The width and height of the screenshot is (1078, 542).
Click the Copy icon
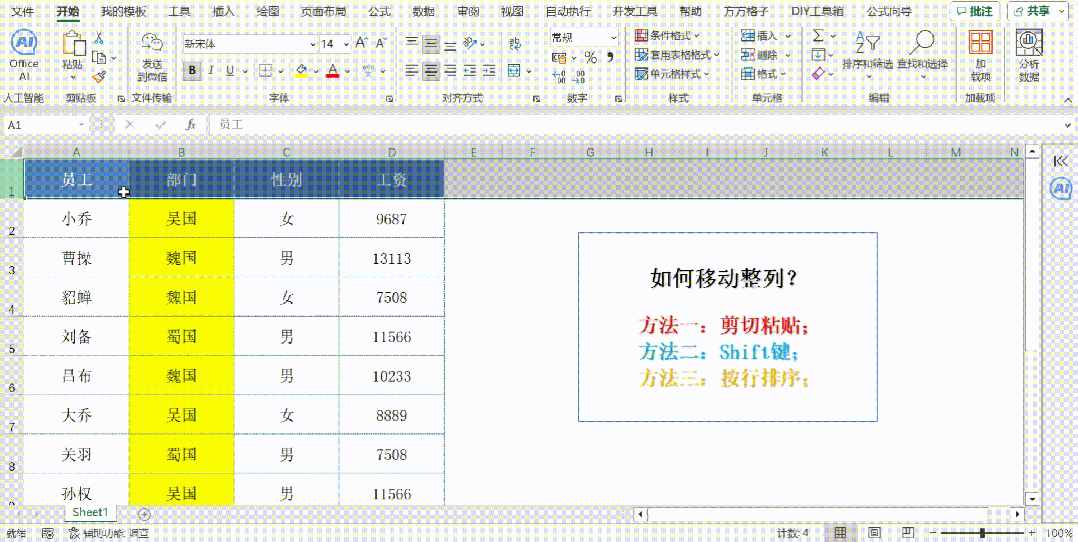pos(99,58)
